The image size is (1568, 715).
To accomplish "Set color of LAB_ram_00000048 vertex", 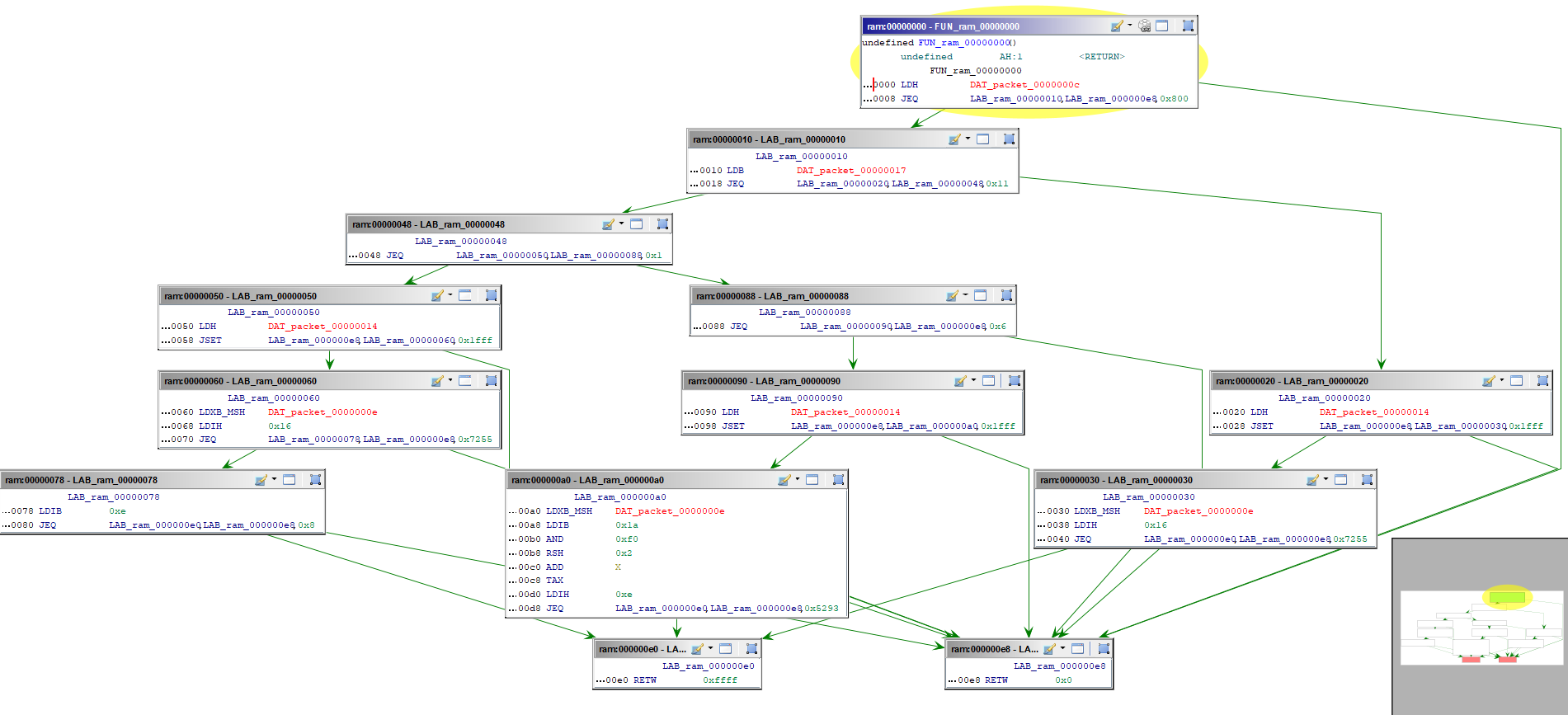I will [x=608, y=224].
